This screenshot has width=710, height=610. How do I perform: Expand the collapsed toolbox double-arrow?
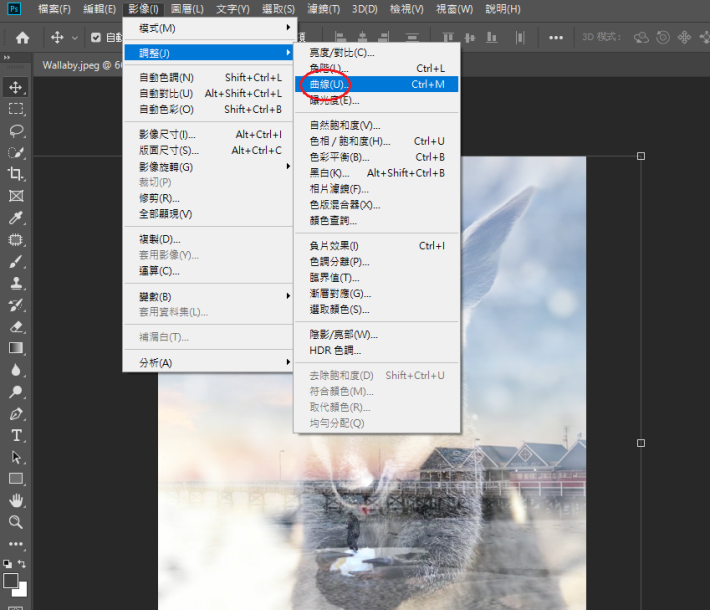click(6, 58)
